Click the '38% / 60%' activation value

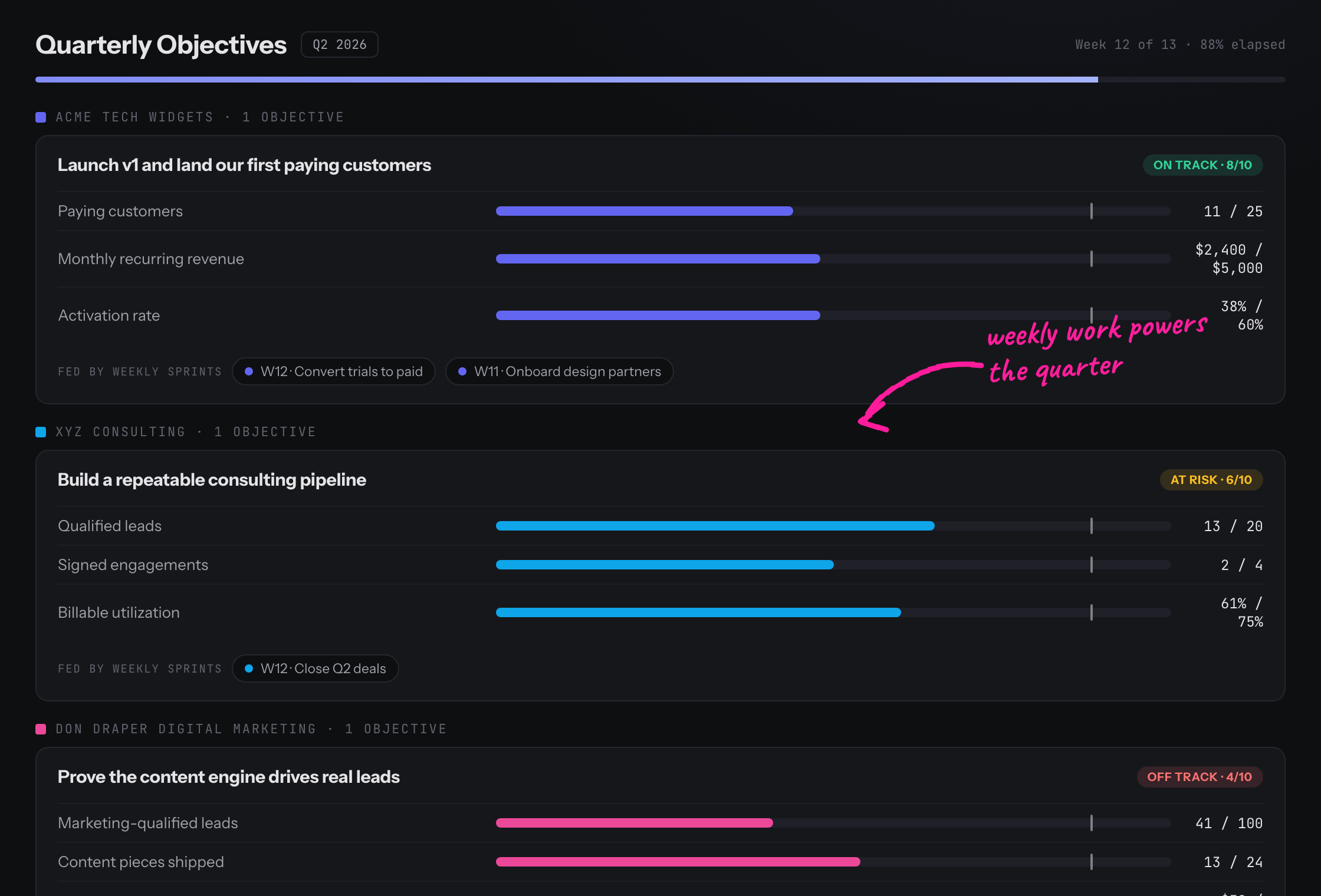click(x=1242, y=315)
